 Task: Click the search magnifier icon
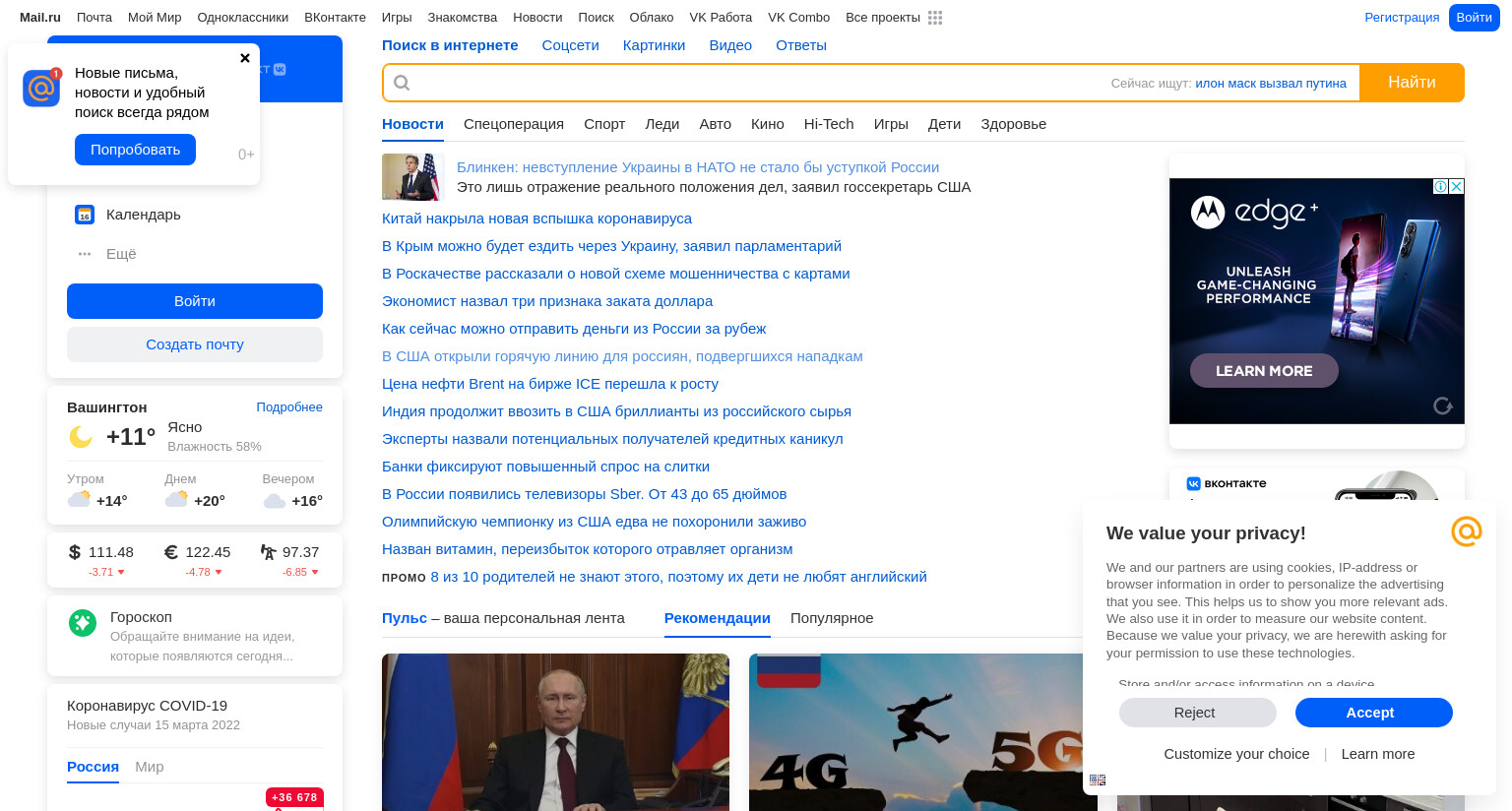pyautogui.click(x=402, y=83)
